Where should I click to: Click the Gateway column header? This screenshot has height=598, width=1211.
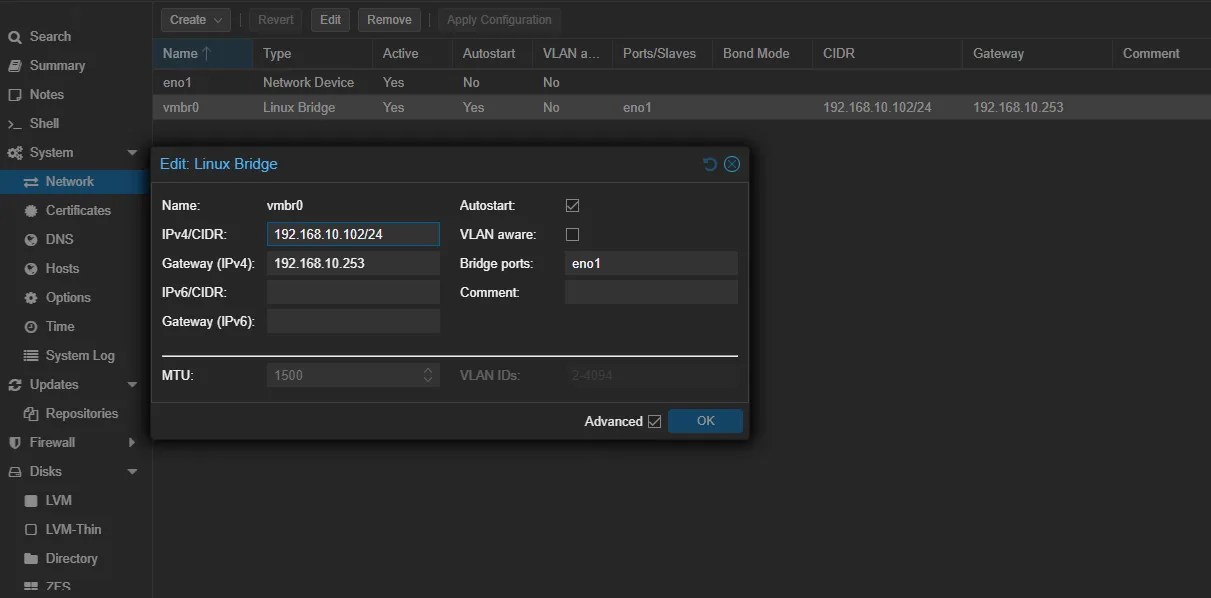click(1037, 54)
